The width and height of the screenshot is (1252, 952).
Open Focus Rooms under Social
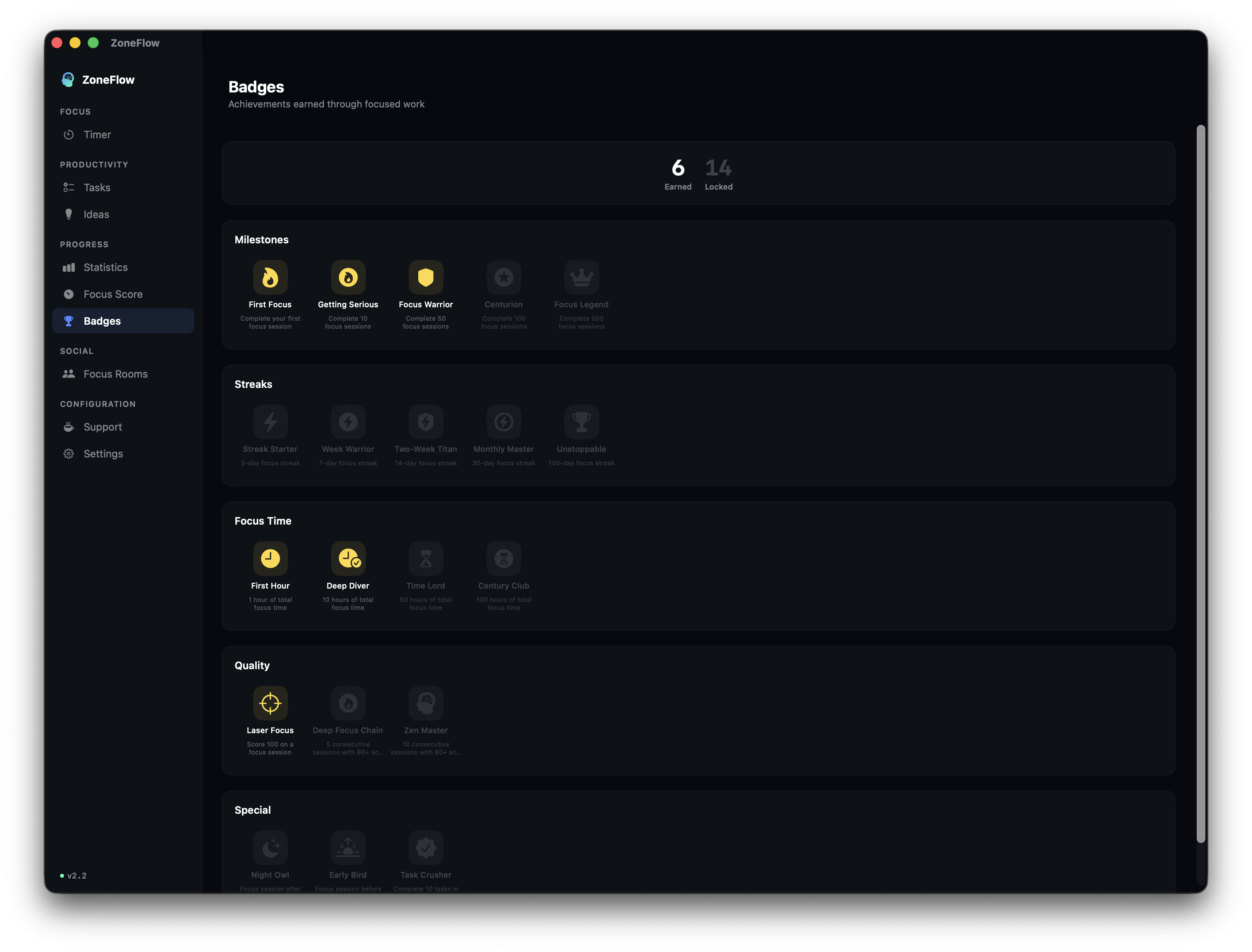pos(115,373)
